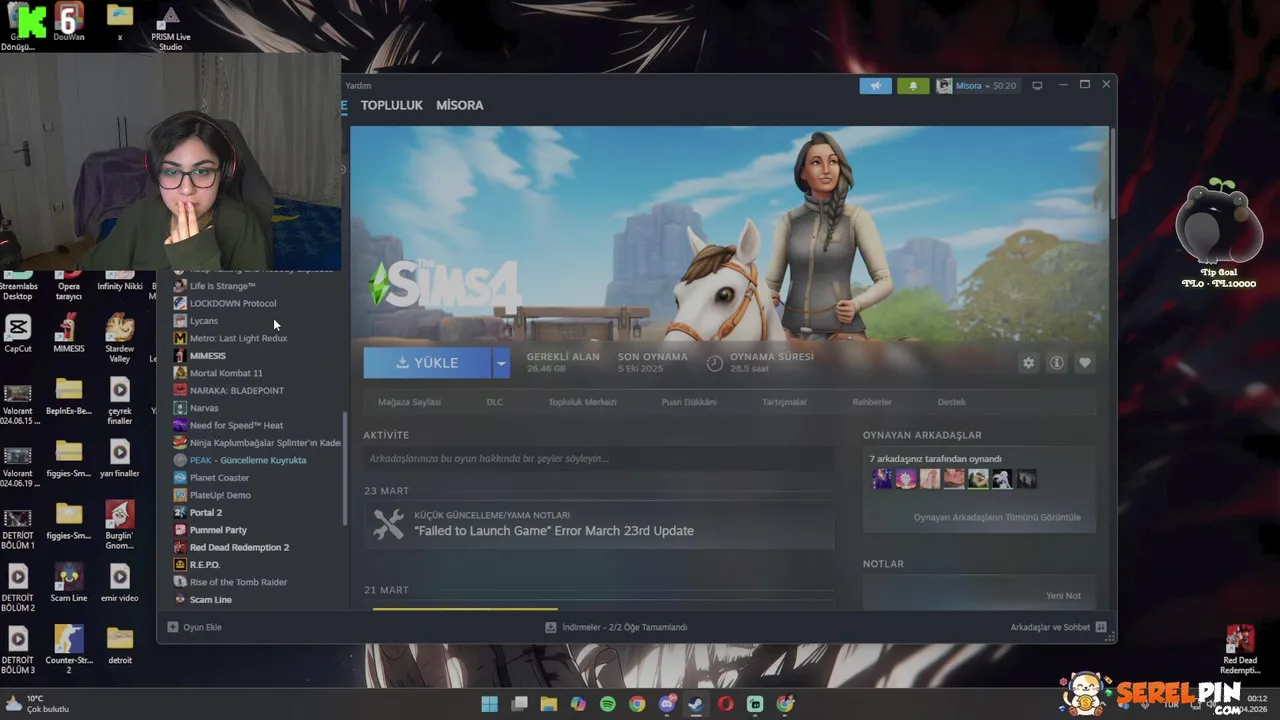Viewport: 1280px width, 720px height.
Task: Open Tartışmalar tab
Action: tap(784, 402)
